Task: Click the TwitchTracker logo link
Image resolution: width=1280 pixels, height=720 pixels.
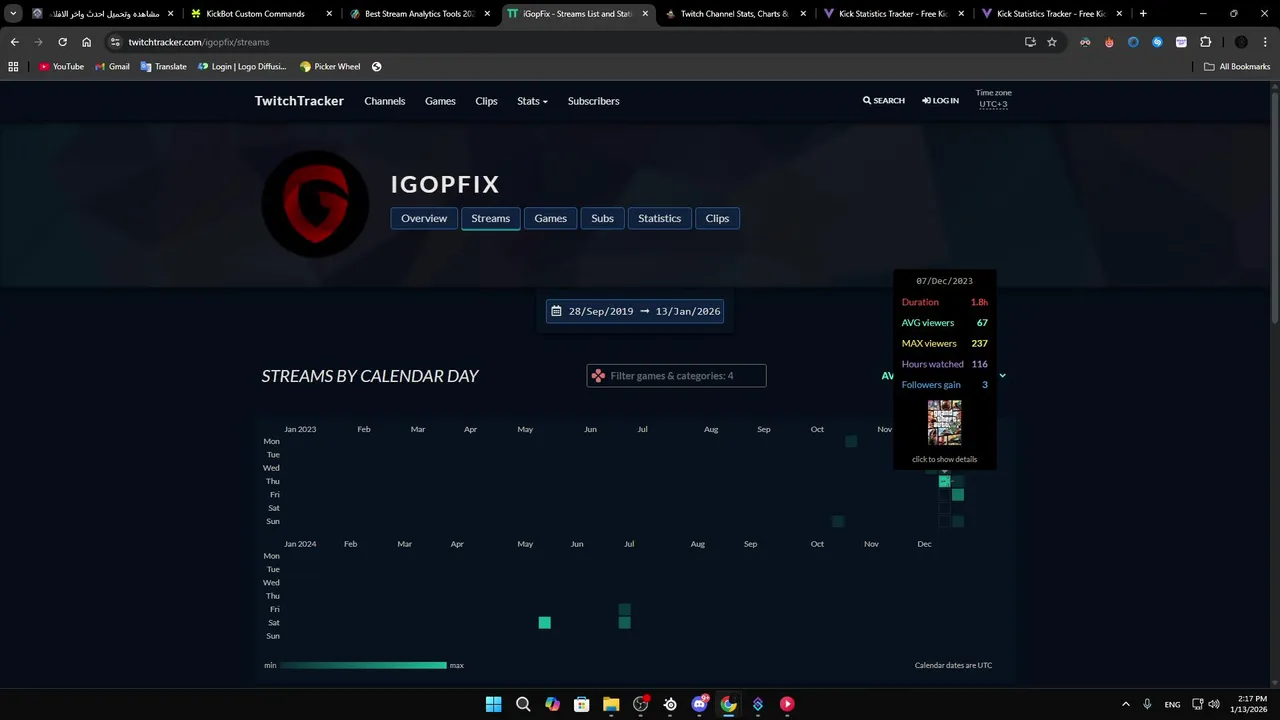Action: coord(299,101)
